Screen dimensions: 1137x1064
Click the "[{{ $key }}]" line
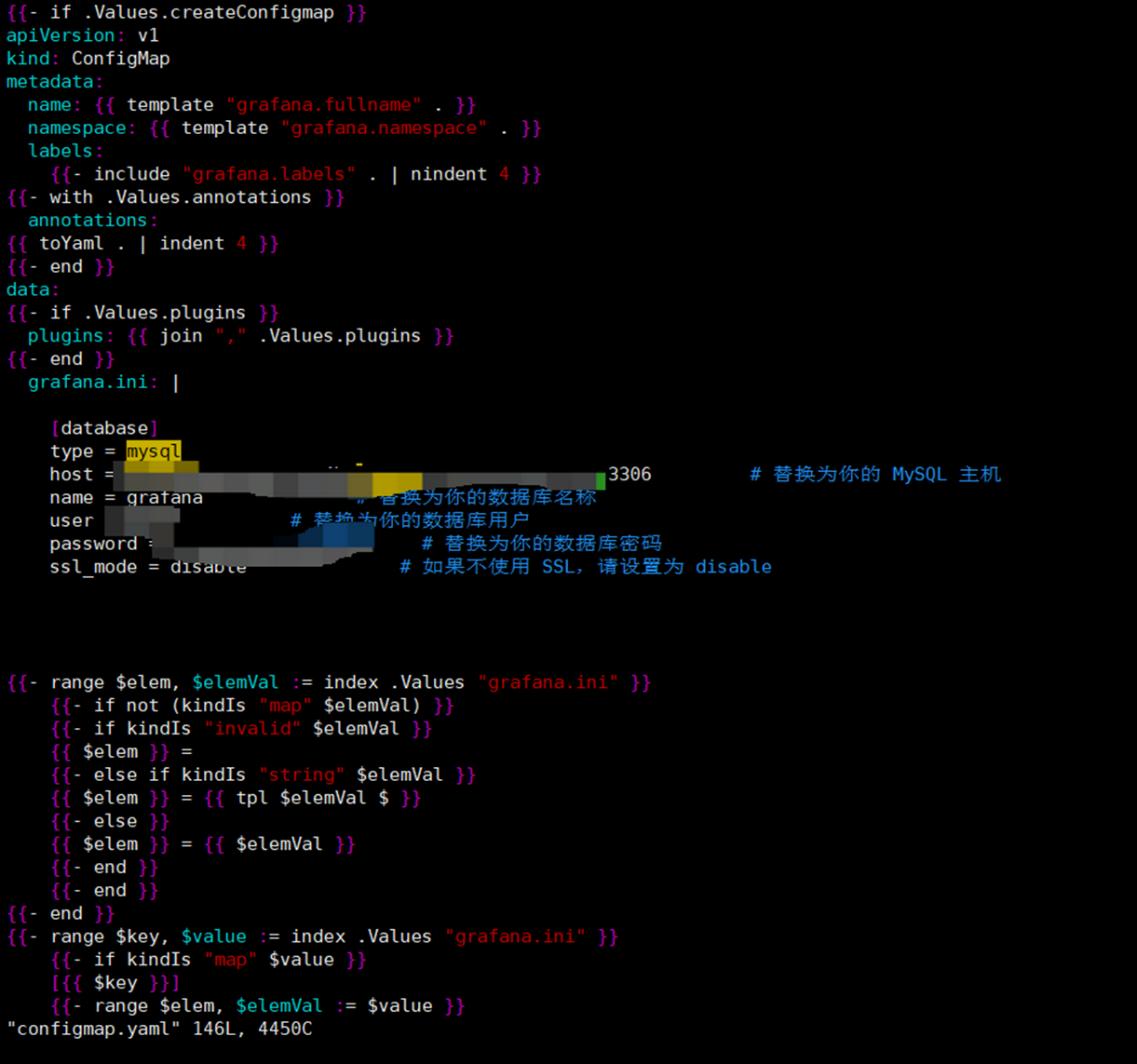point(115,983)
